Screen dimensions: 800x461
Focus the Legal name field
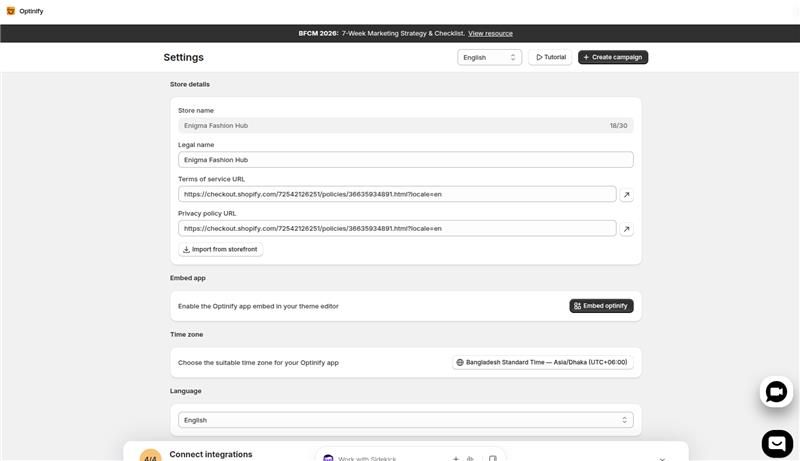(x=406, y=160)
